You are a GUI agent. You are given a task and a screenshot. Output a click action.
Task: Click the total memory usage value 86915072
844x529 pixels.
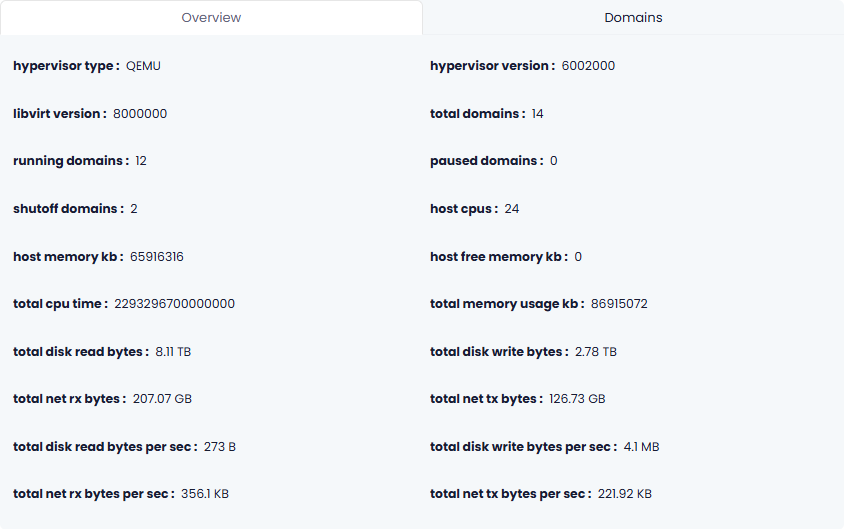(x=619, y=304)
